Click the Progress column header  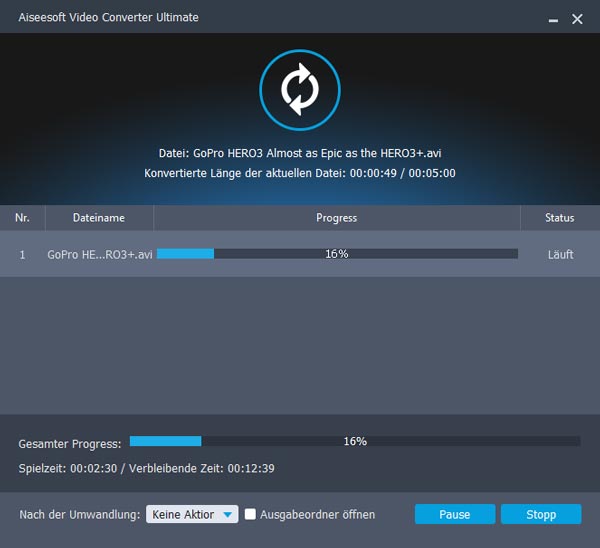coord(336,218)
